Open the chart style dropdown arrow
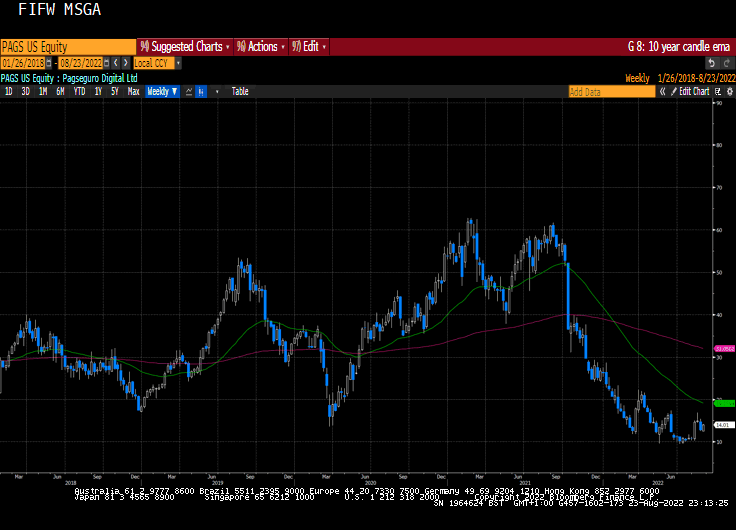Viewport: 736px width, 530px height. [x=217, y=92]
